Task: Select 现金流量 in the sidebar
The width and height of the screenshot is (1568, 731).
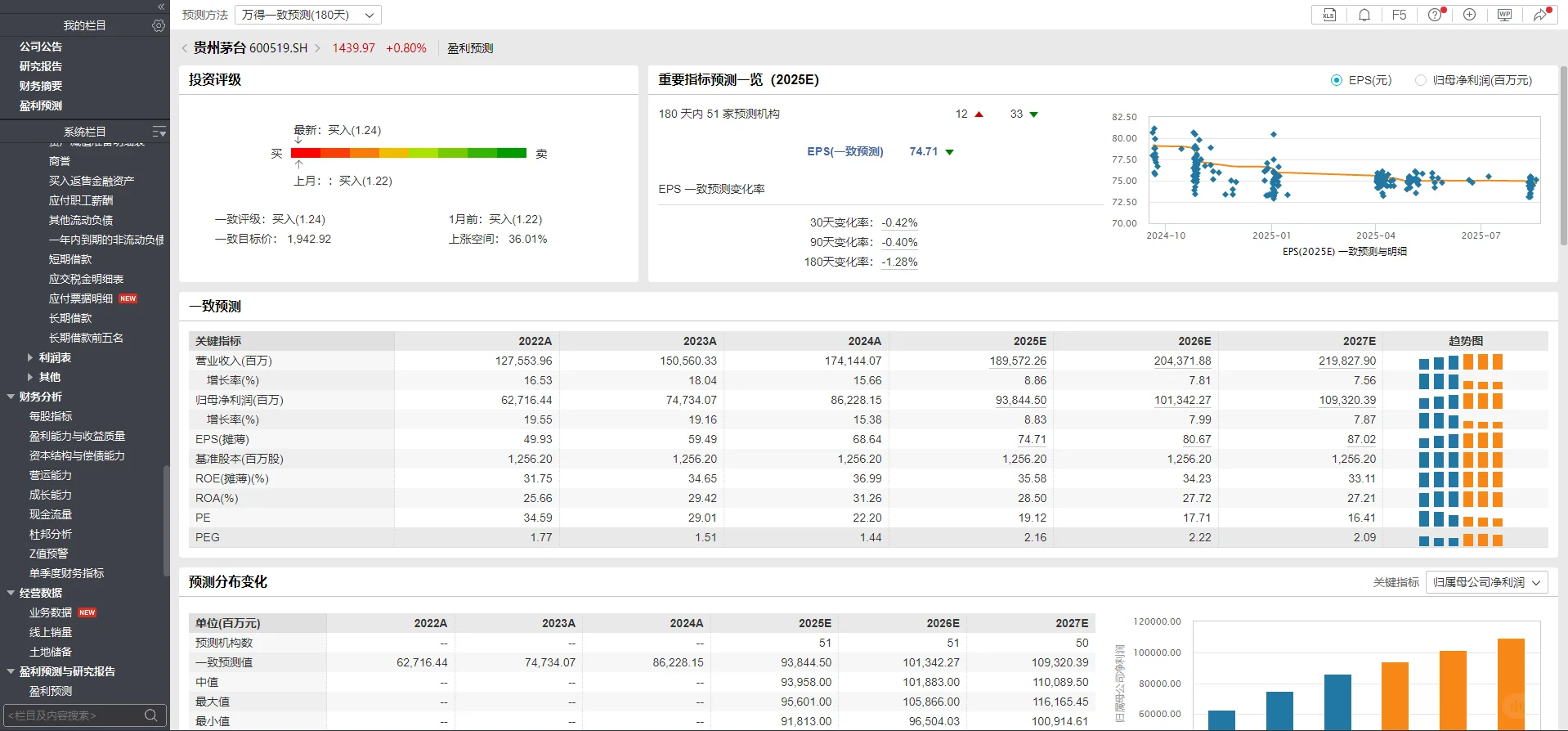Action: click(x=51, y=514)
